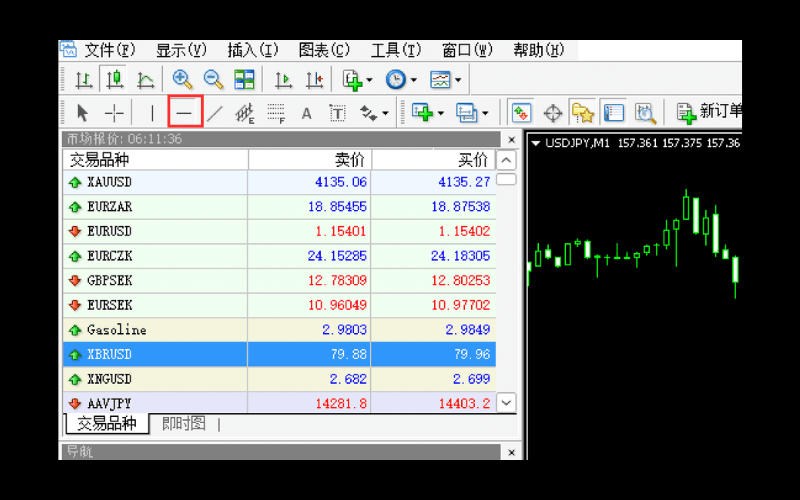The width and height of the screenshot is (800, 500).
Task: Switch chart to line chart style
Action: [x=146, y=80]
